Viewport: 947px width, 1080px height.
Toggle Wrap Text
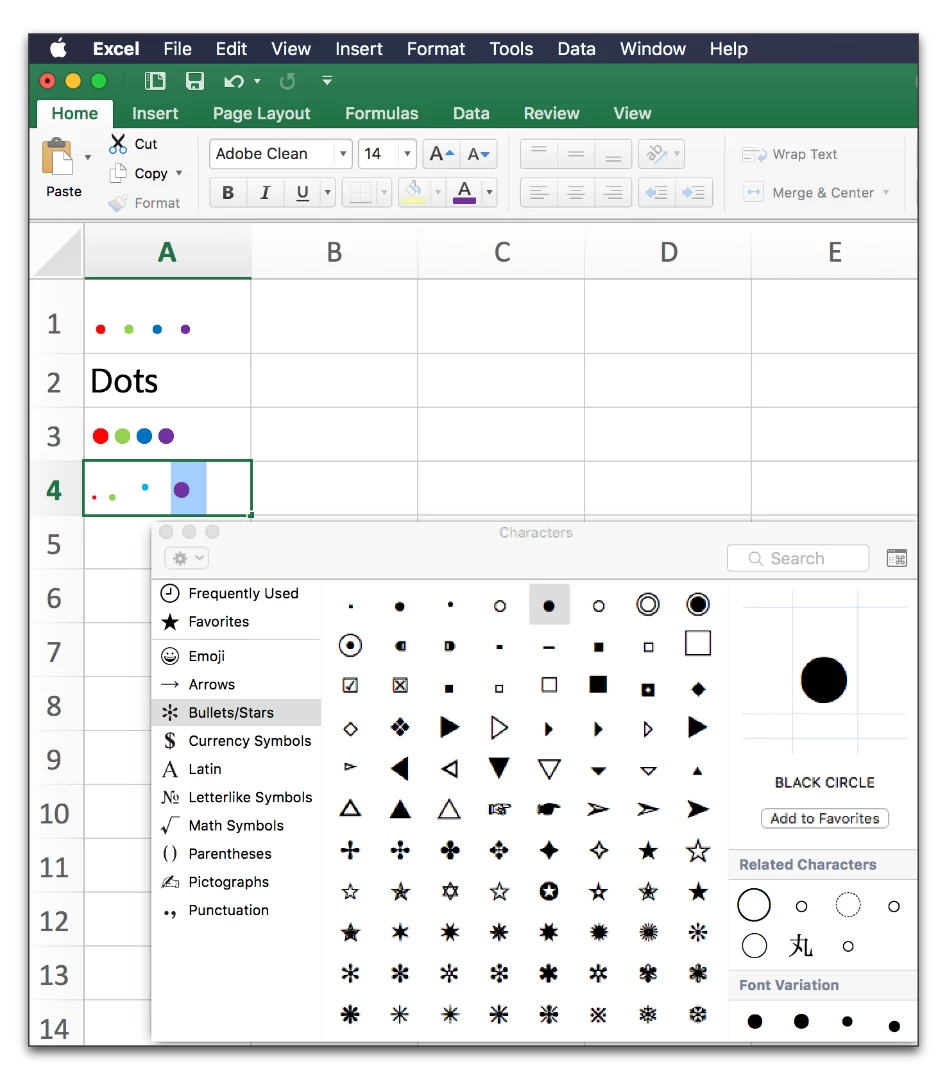pyautogui.click(x=789, y=154)
